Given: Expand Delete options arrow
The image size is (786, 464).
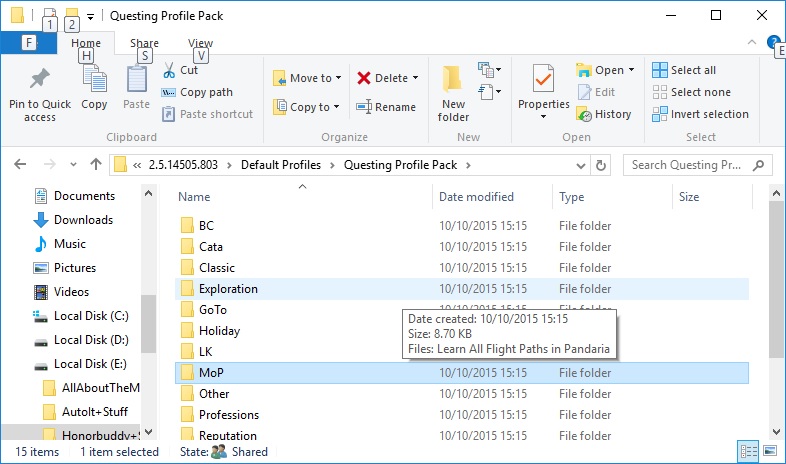Looking at the screenshot, I should click(x=416, y=78).
